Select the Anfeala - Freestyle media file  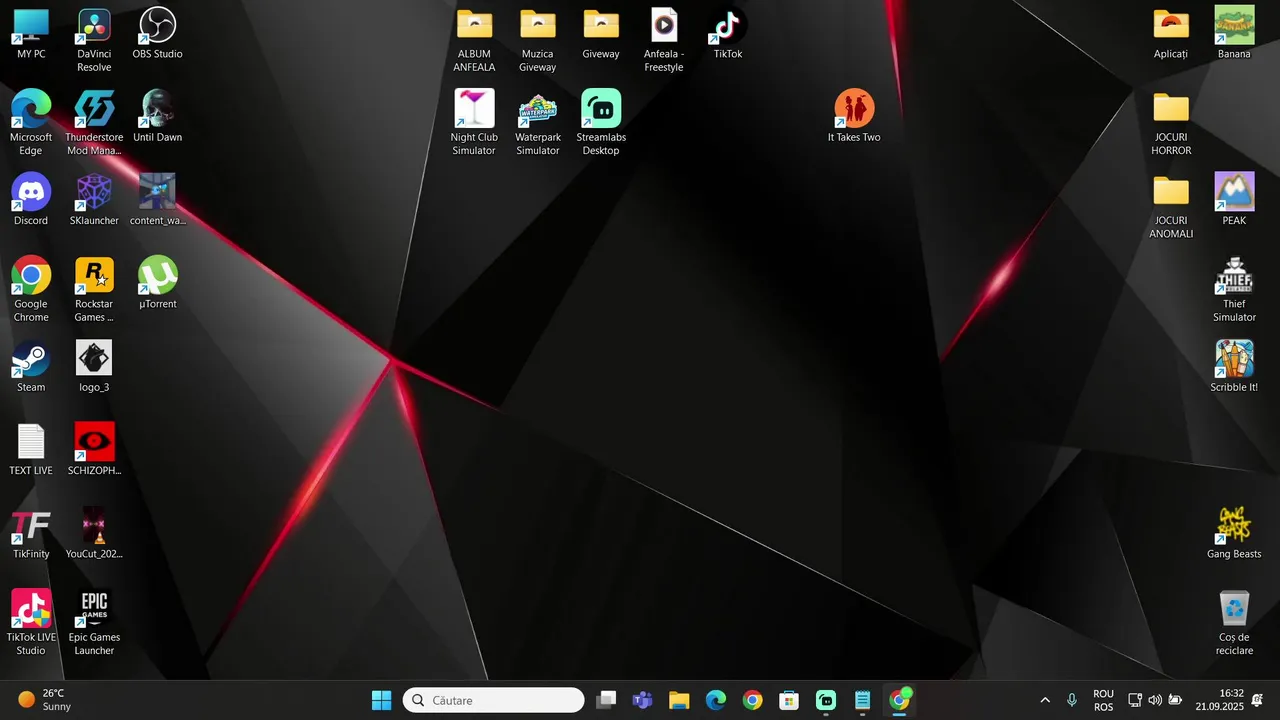[664, 40]
